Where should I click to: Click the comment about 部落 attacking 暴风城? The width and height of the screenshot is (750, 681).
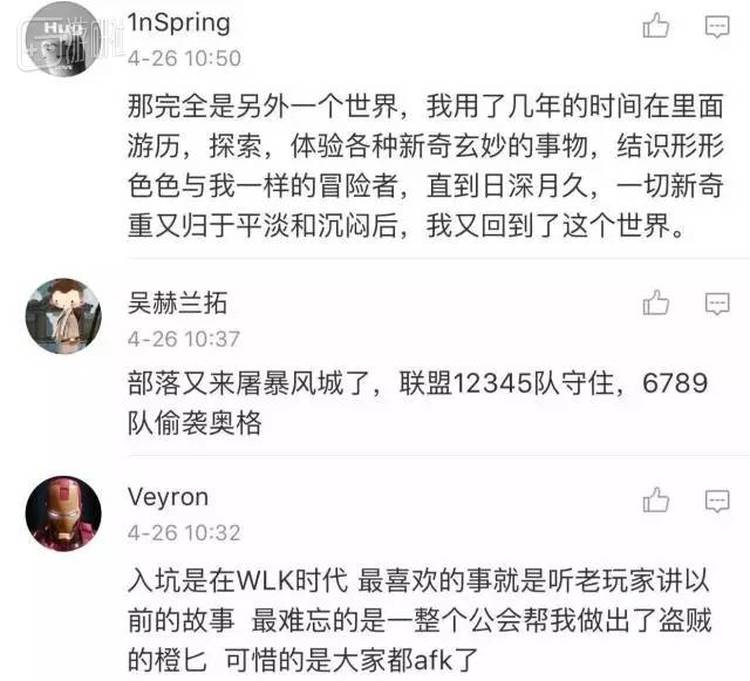pyautogui.click(x=418, y=403)
